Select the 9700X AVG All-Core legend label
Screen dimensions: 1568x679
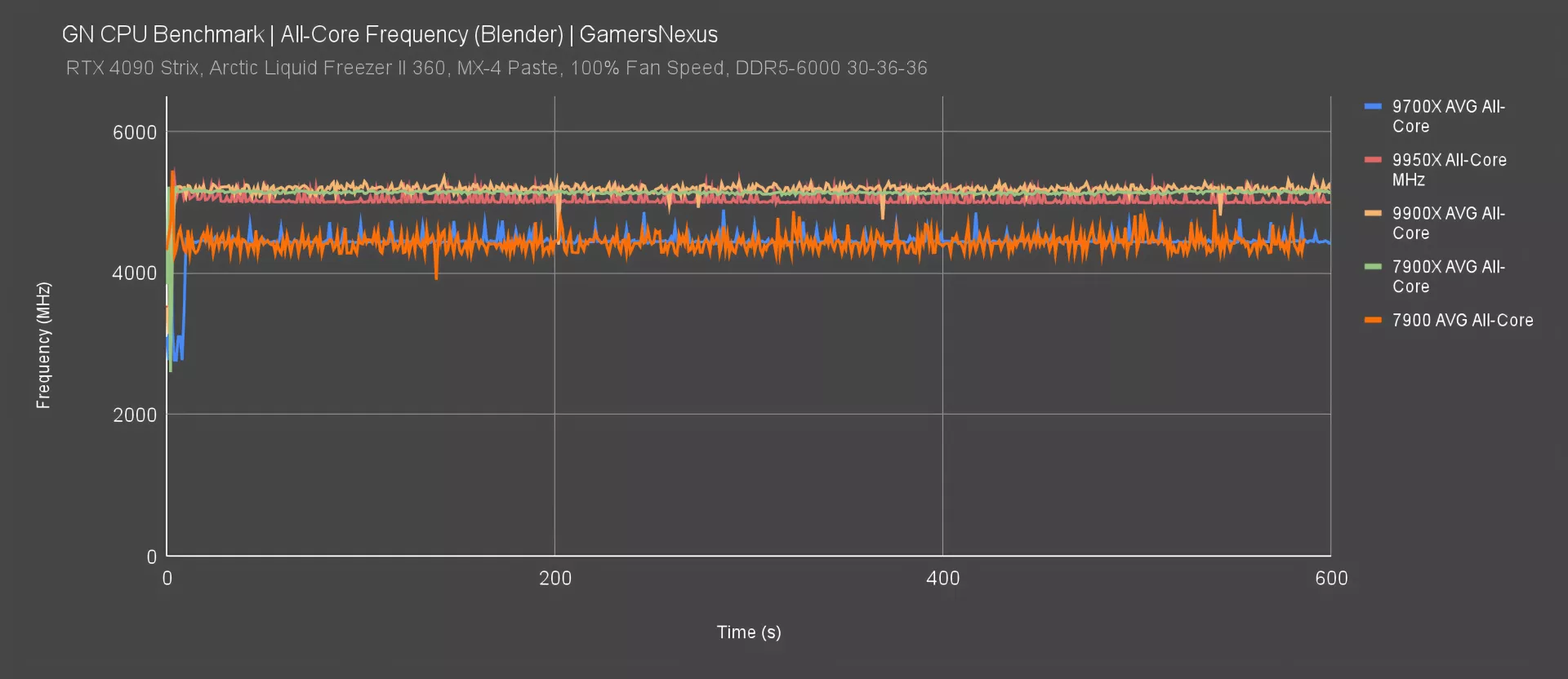tap(1448, 117)
